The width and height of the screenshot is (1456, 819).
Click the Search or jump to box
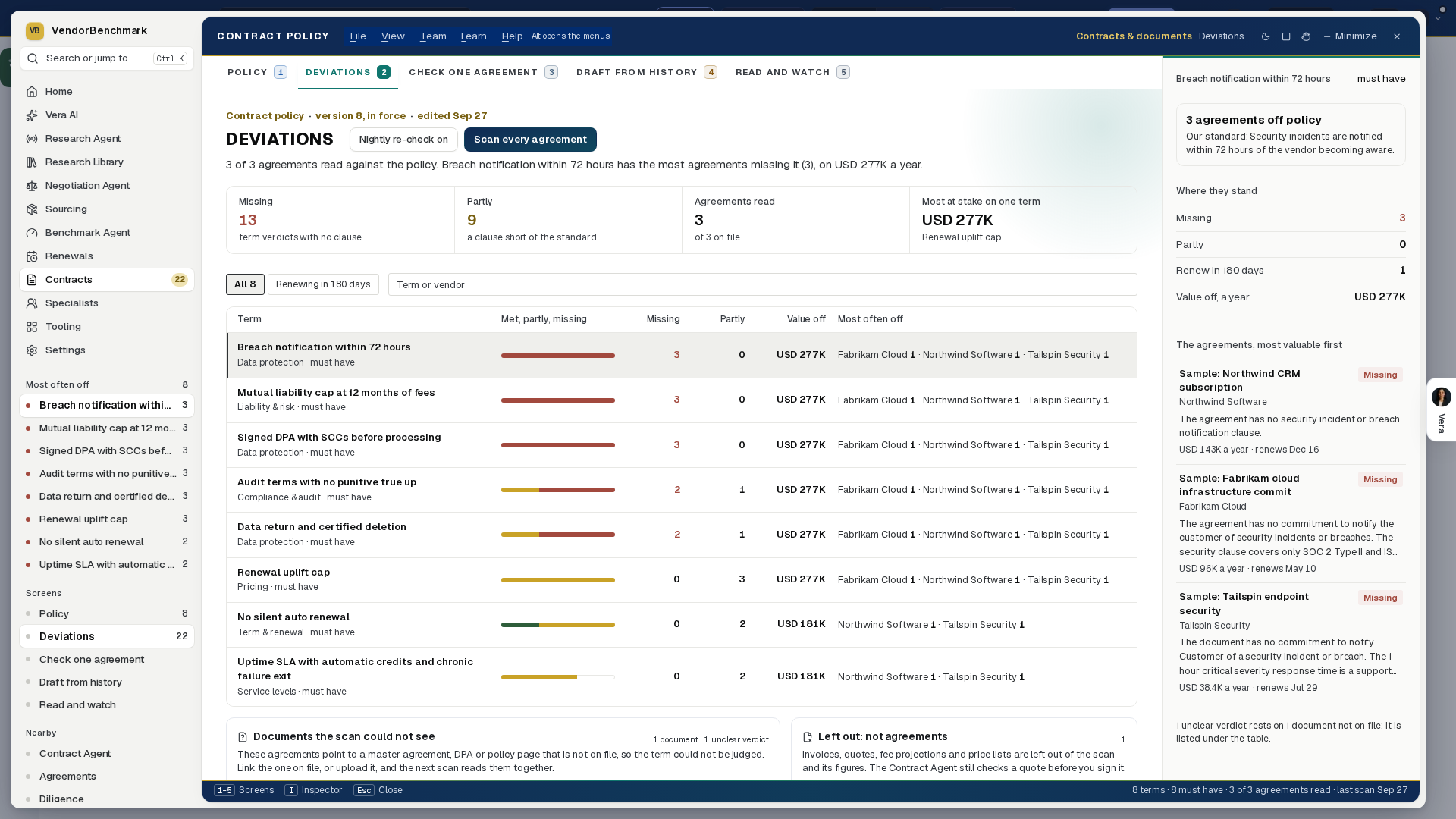coord(106,58)
